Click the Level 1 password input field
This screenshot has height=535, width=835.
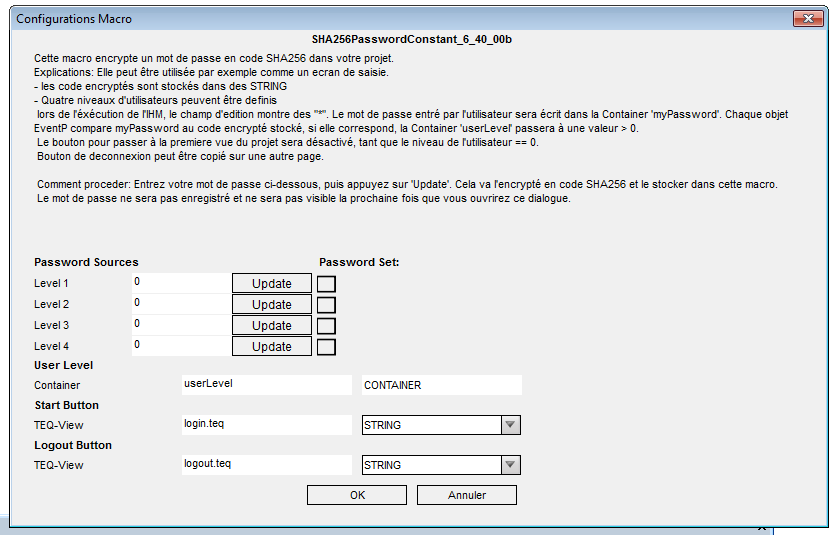coord(180,283)
